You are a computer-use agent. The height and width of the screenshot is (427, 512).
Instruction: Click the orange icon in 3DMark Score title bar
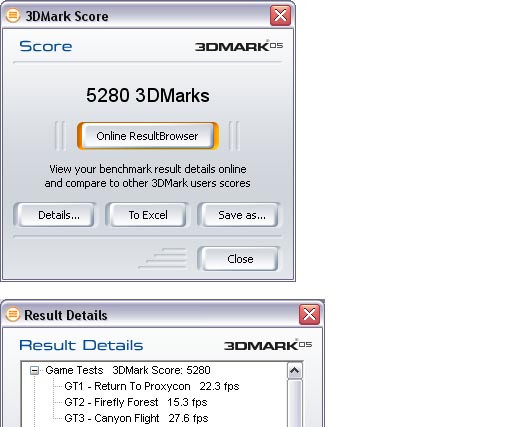tap(13, 15)
